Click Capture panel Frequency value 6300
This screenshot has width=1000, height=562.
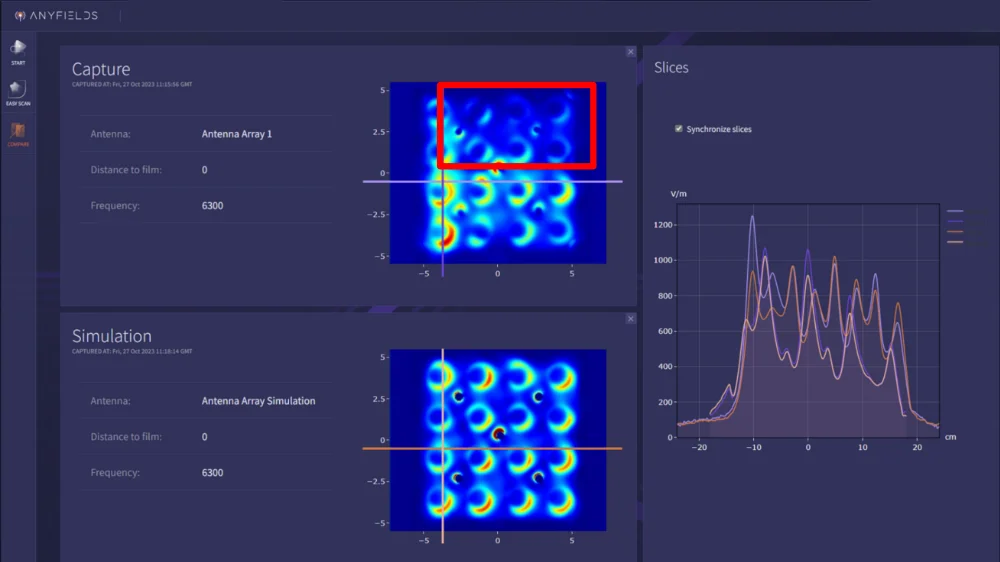pyautogui.click(x=212, y=205)
